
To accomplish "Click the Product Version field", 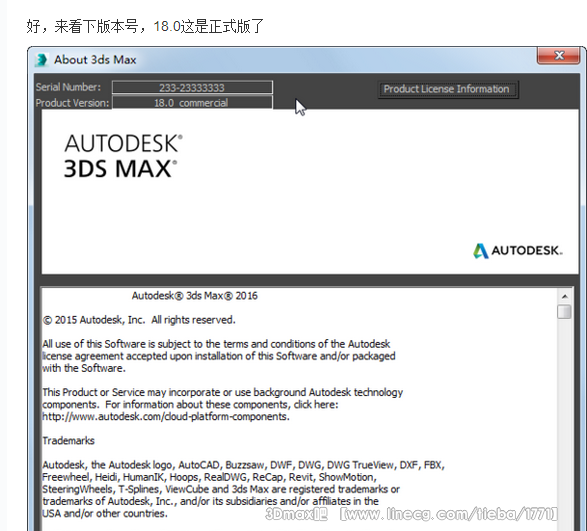I will 192,103.
